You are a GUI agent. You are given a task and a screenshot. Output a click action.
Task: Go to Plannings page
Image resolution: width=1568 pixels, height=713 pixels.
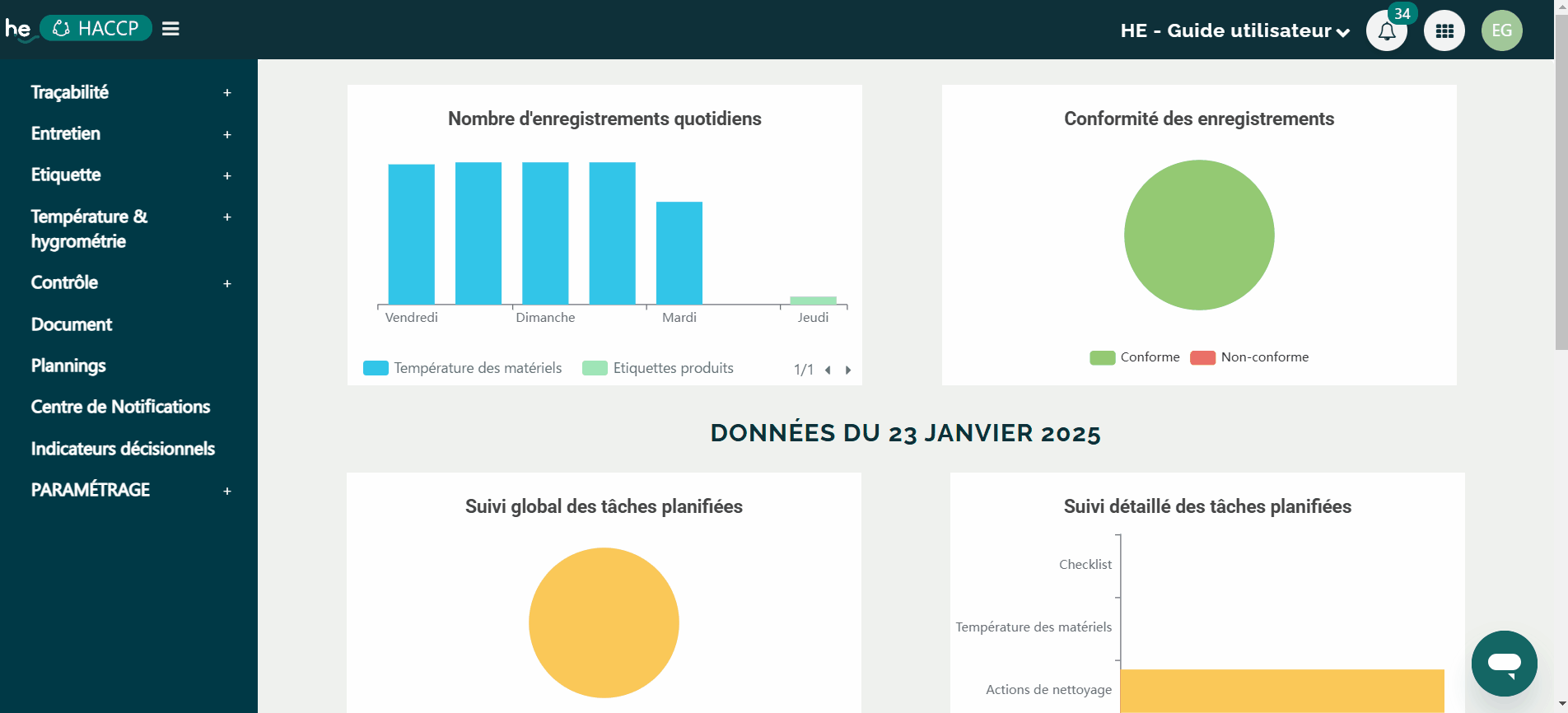click(68, 366)
